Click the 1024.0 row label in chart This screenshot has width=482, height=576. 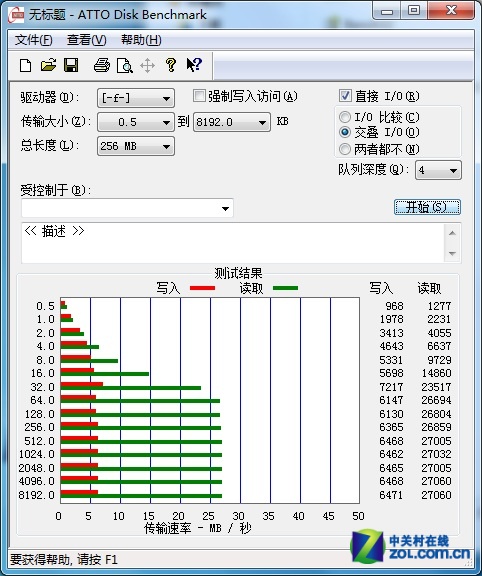37,454
